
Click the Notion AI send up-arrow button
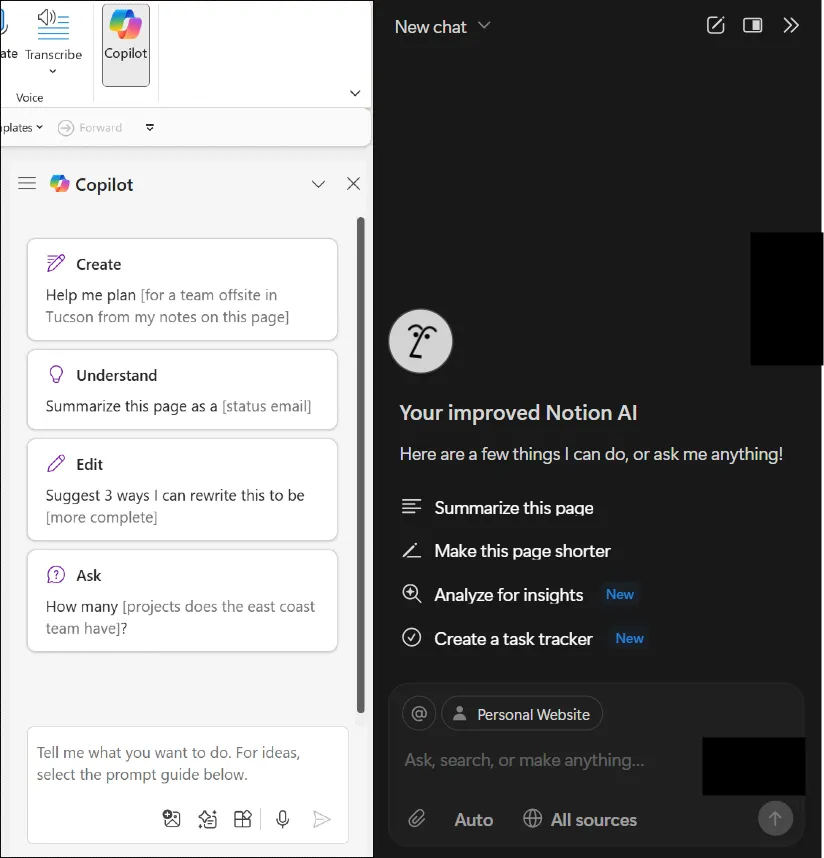coord(775,819)
